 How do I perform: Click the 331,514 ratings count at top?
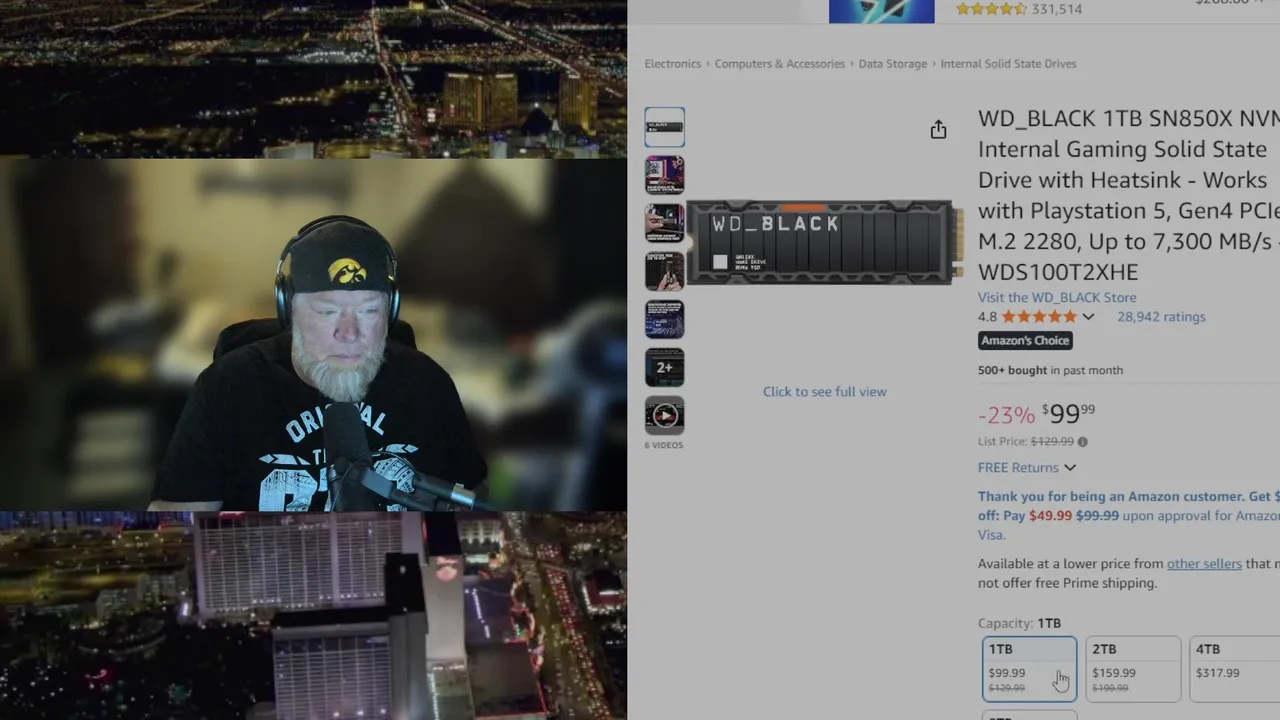click(x=1057, y=9)
